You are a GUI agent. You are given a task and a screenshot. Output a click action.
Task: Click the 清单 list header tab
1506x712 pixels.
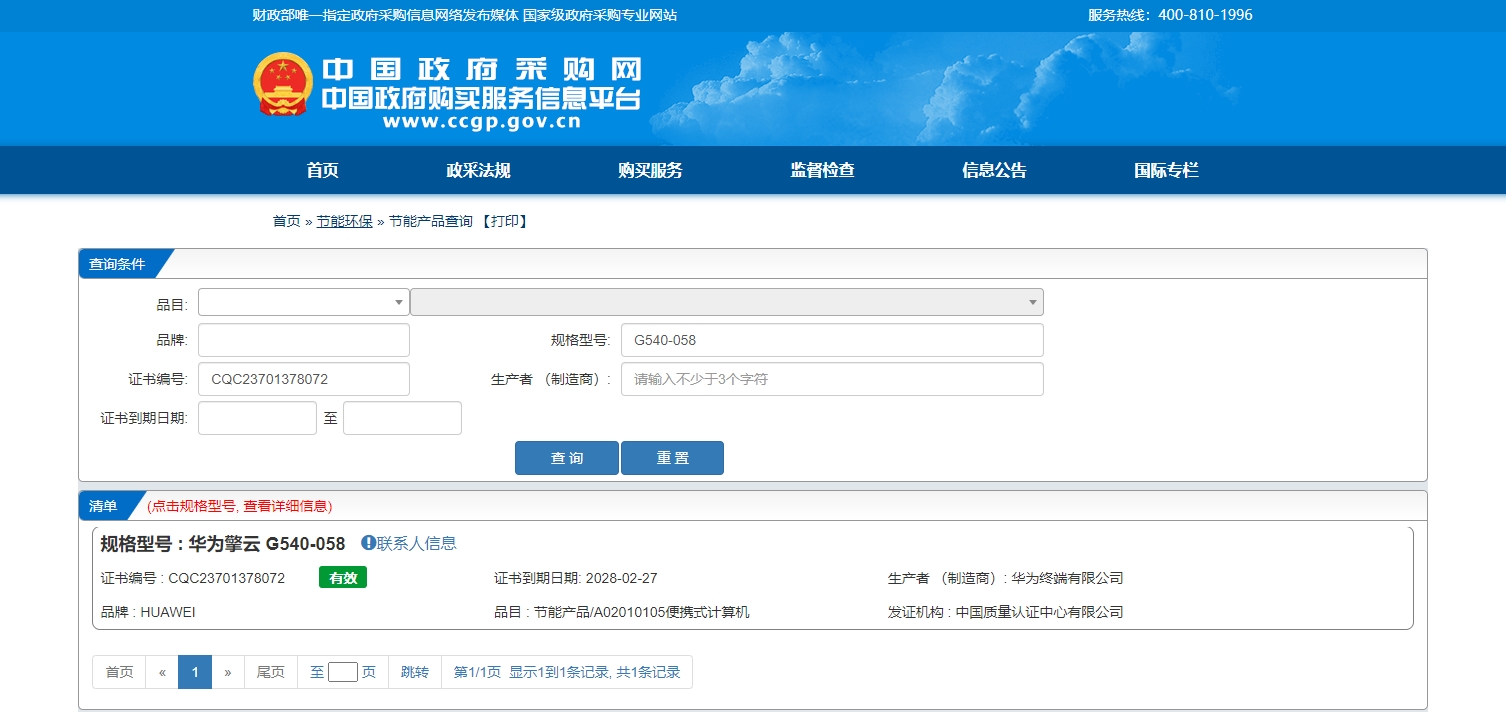[x=104, y=506]
